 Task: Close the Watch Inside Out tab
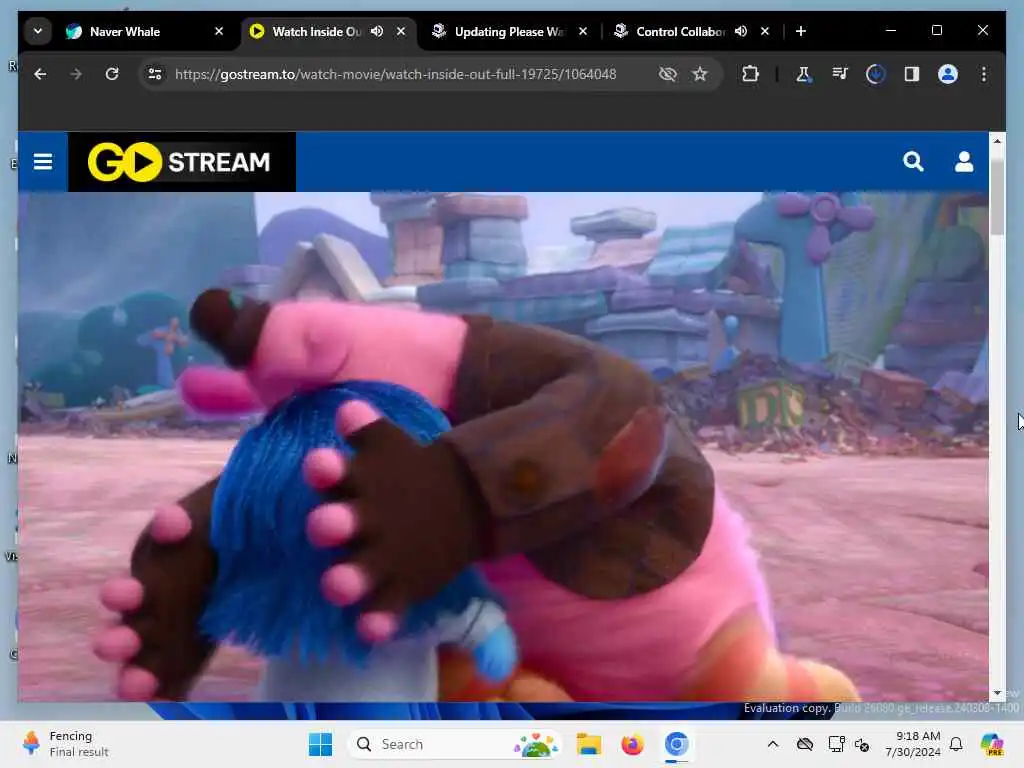point(401,31)
